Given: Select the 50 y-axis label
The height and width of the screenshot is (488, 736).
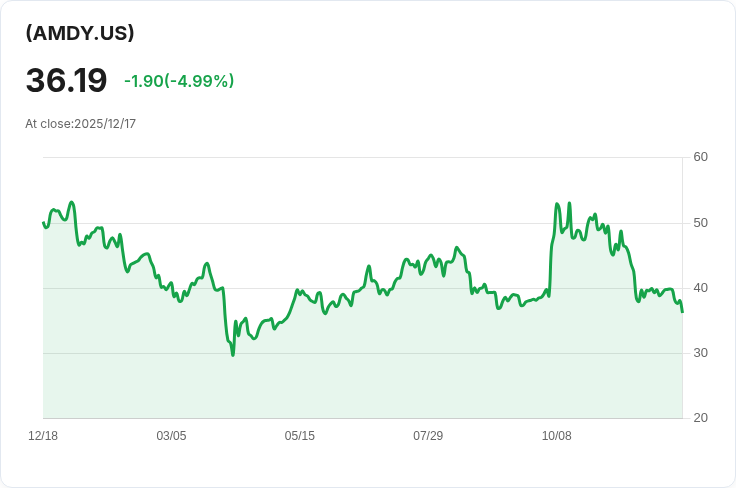Looking at the screenshot, I should 700,222.
